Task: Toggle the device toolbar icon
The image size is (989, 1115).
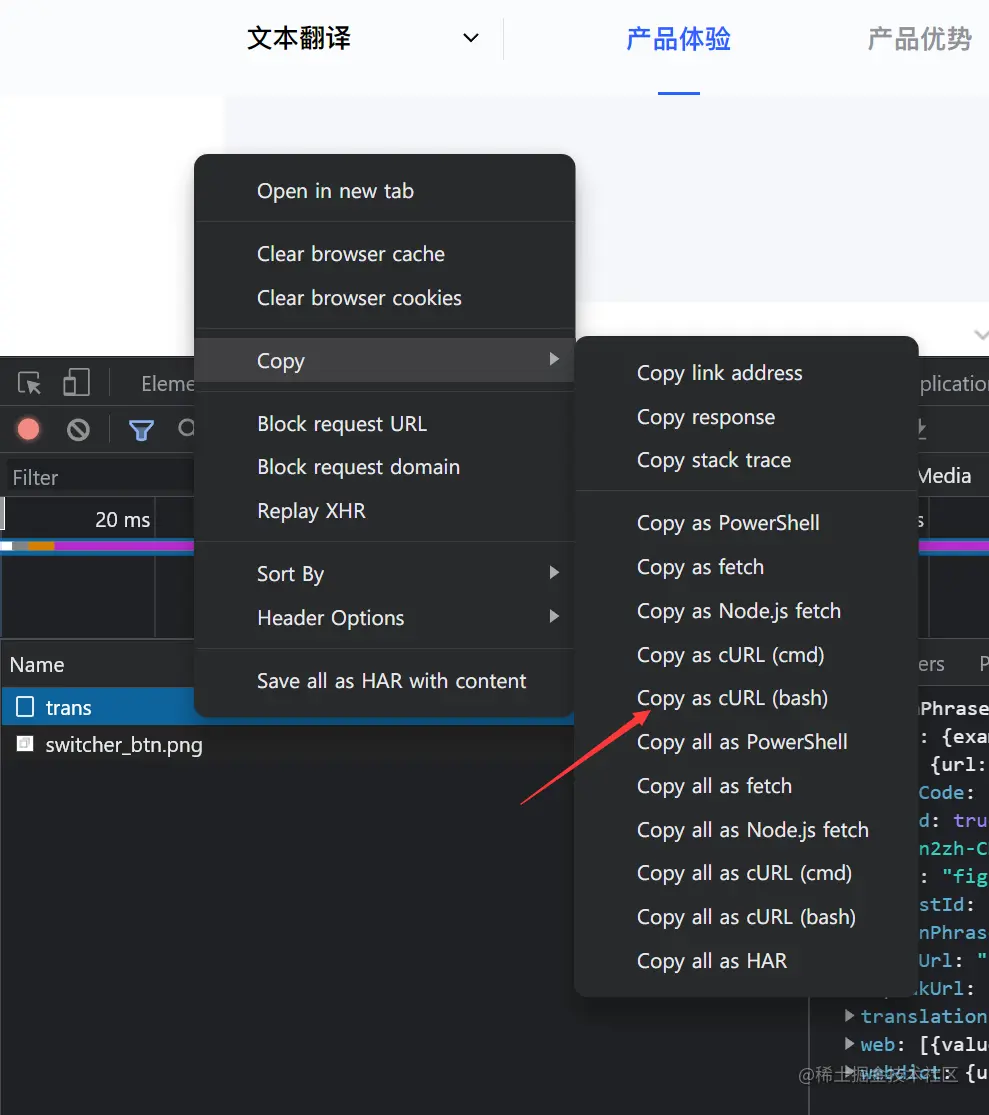Action: click(76, 383)
